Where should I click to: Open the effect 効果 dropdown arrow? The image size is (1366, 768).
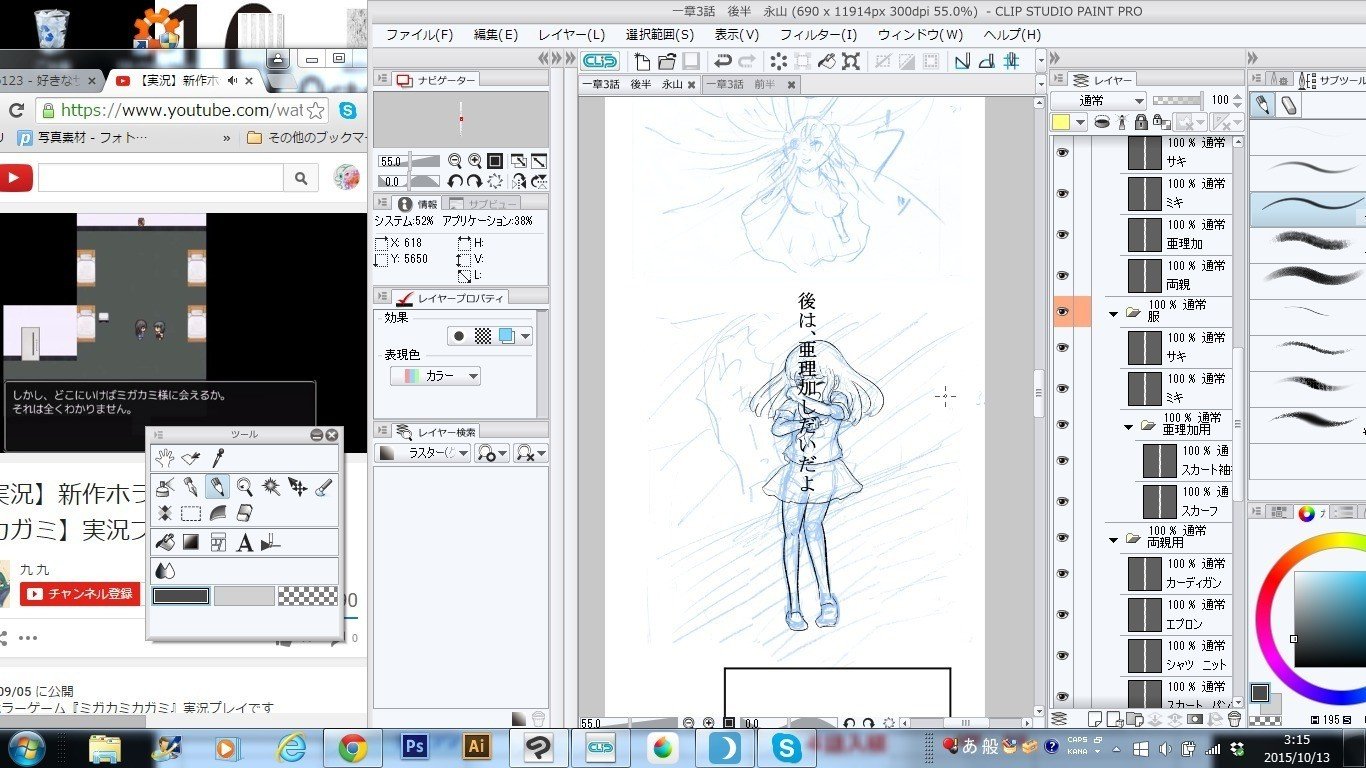pos(525,336)
